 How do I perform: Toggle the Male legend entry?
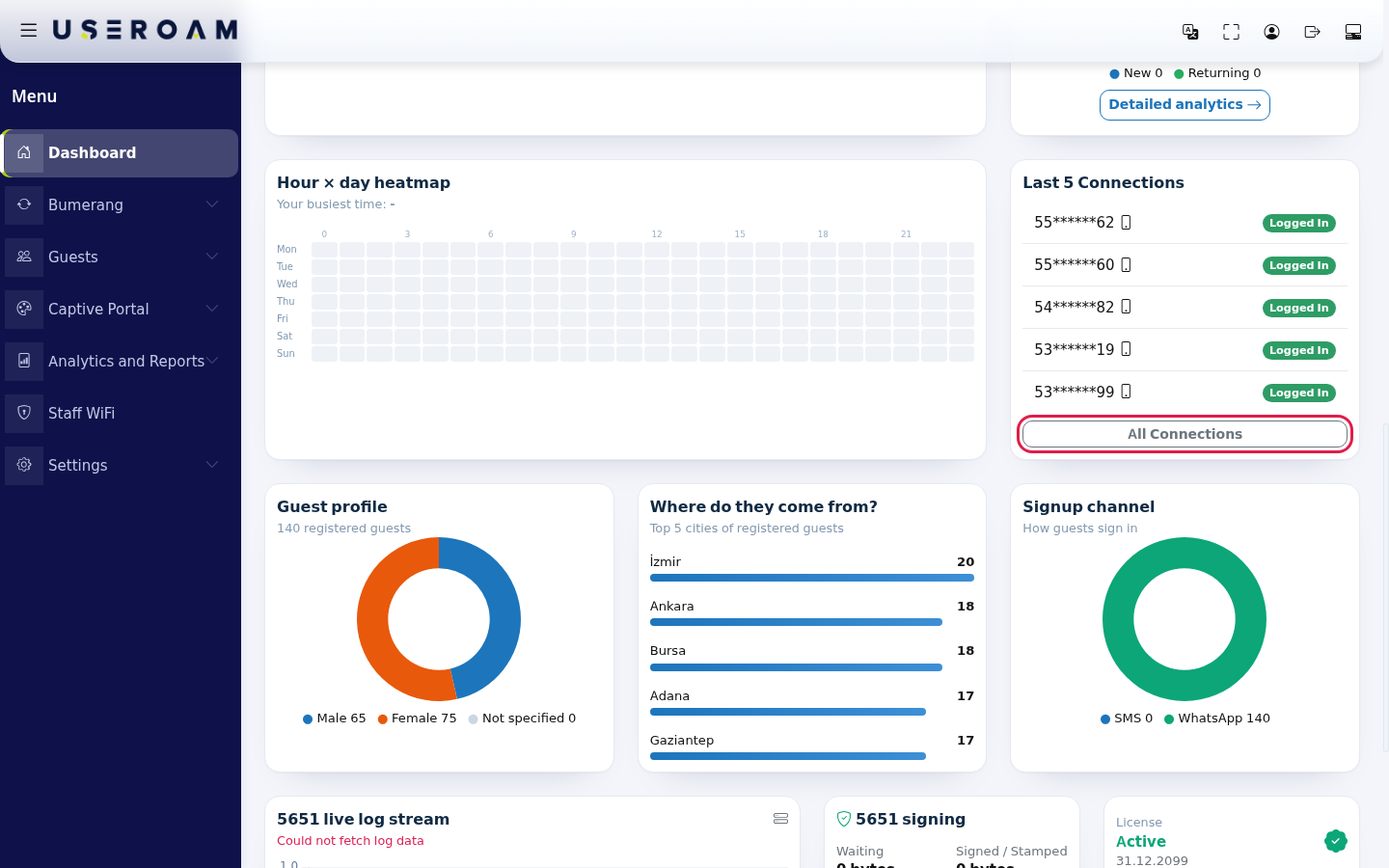[x=335, y=719]
